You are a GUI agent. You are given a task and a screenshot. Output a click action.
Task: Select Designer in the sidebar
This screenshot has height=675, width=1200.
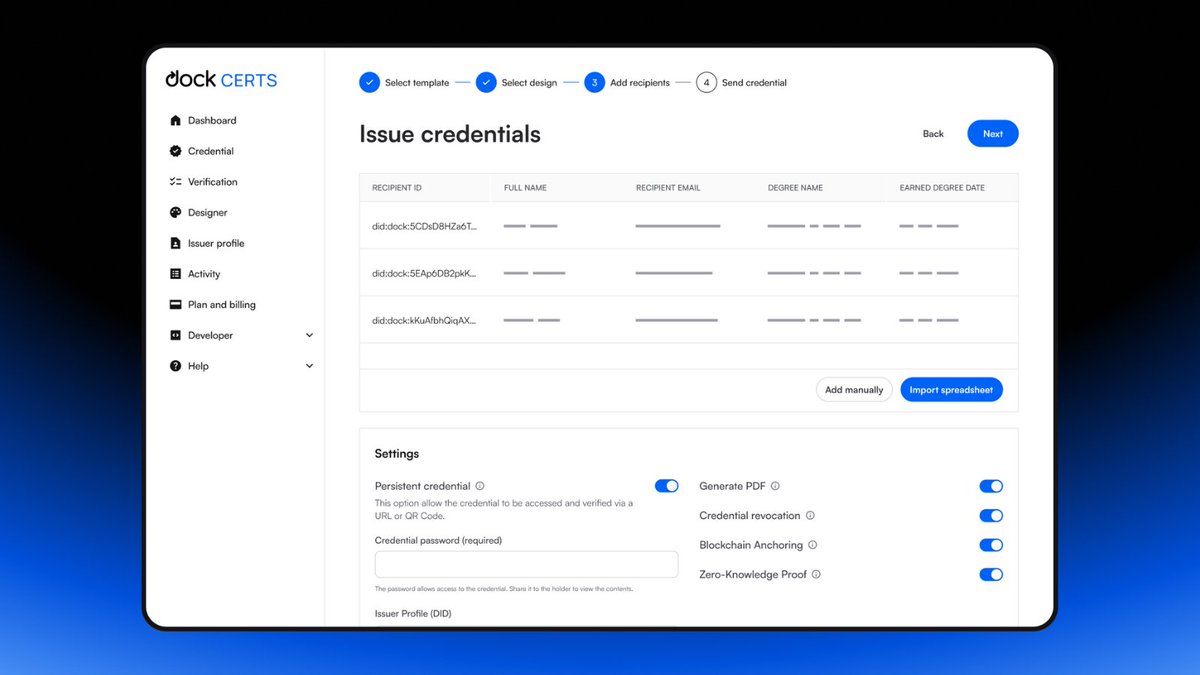click(x=208, y=213)
